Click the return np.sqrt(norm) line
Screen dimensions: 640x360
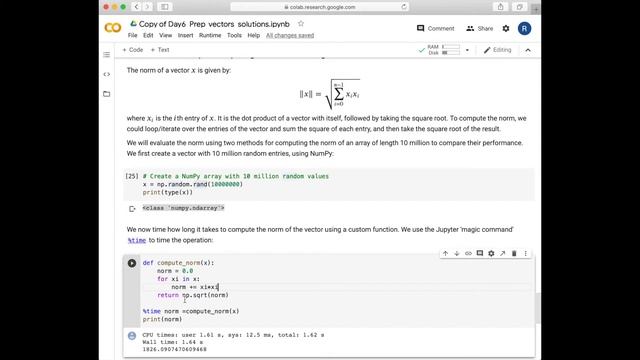pyautogui.click(x=193, y=295)
